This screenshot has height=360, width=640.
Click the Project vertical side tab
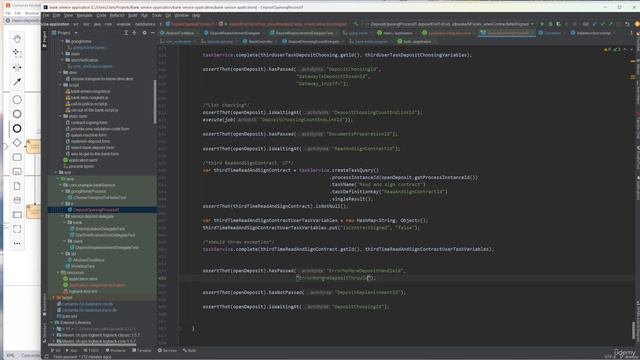pos(44,39)
